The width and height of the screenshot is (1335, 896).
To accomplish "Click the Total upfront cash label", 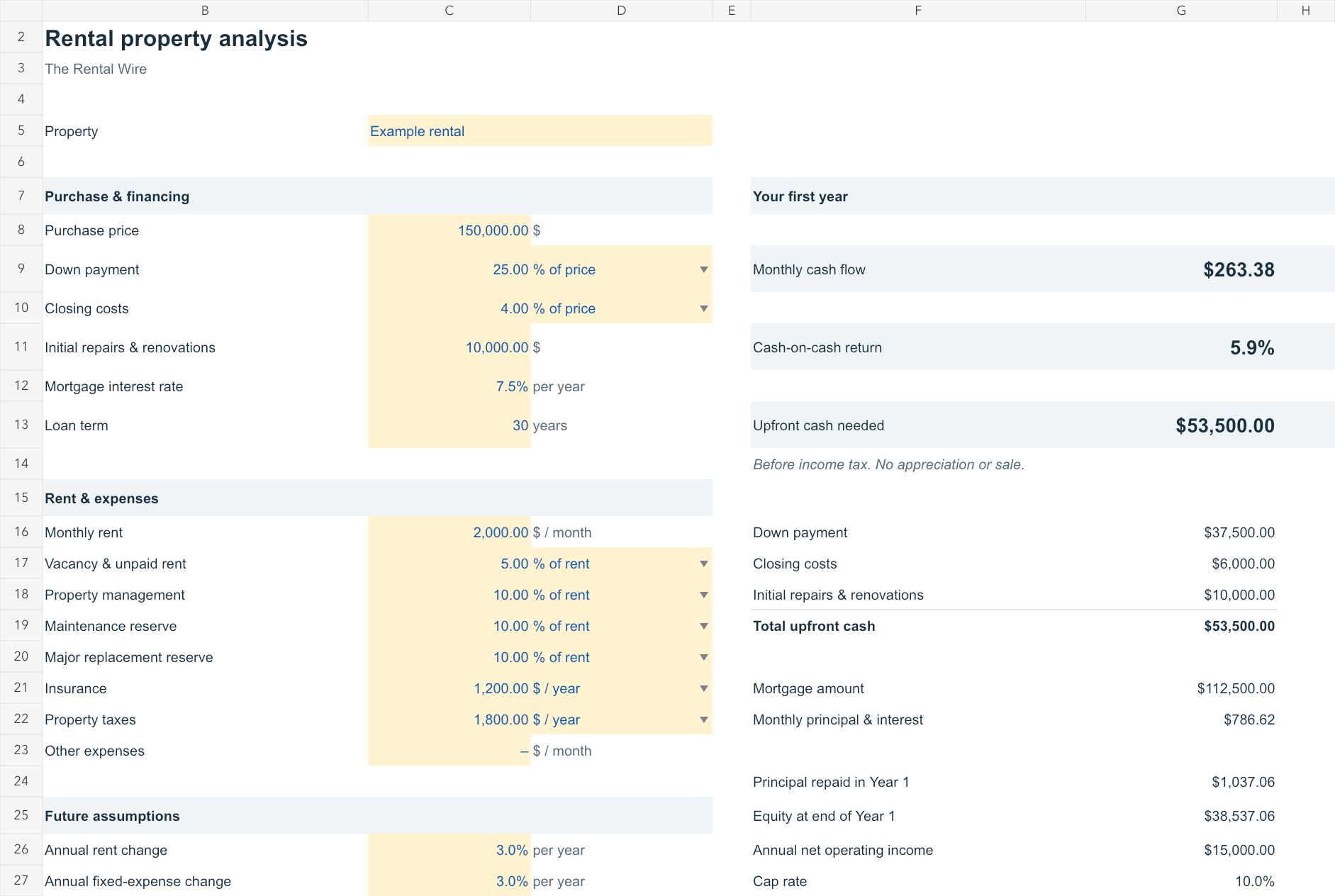I will [814, 626].
